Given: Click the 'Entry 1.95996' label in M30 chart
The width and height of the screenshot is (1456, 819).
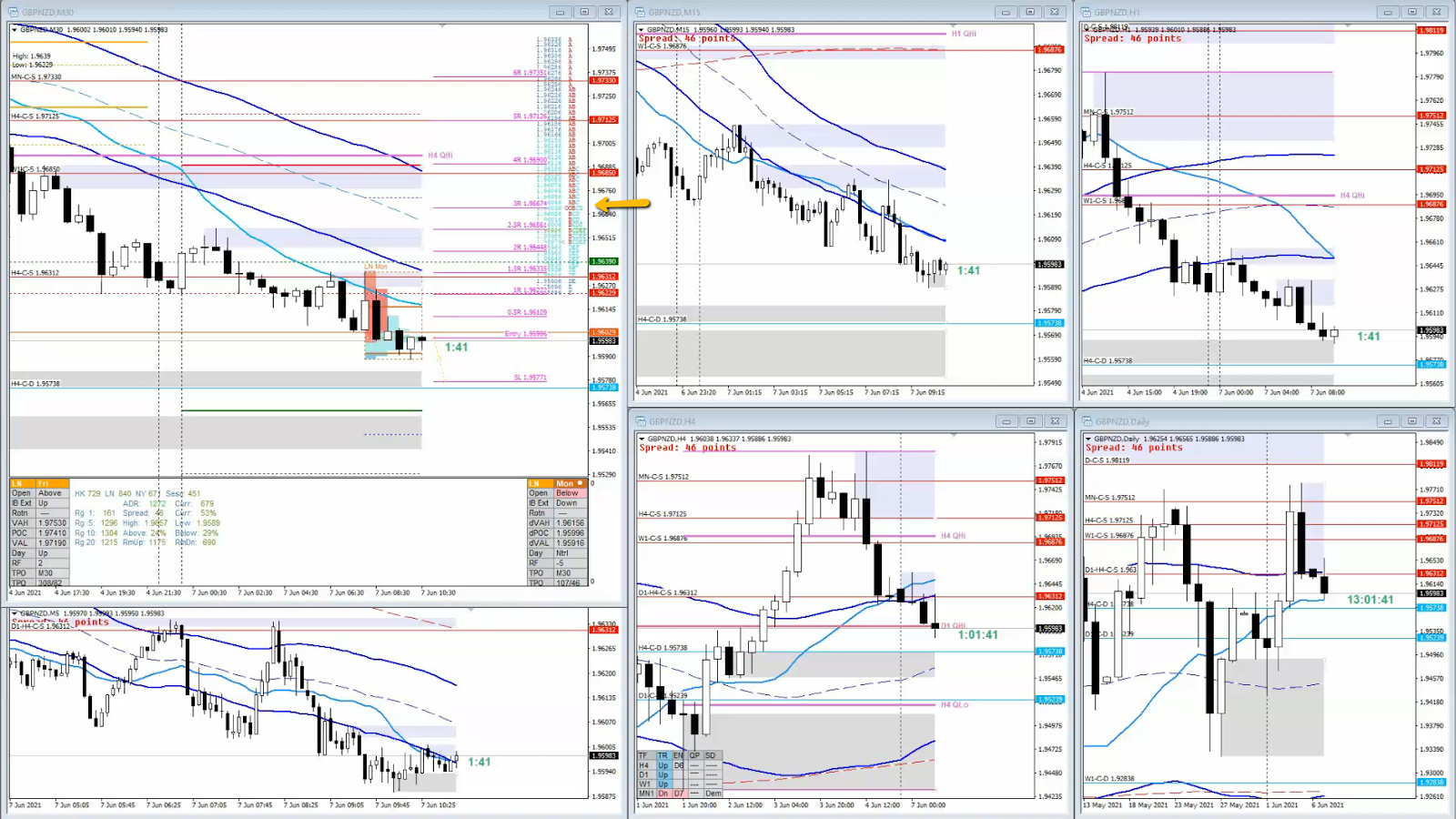Looking at the screenshot, I should [x=526, y=334].
